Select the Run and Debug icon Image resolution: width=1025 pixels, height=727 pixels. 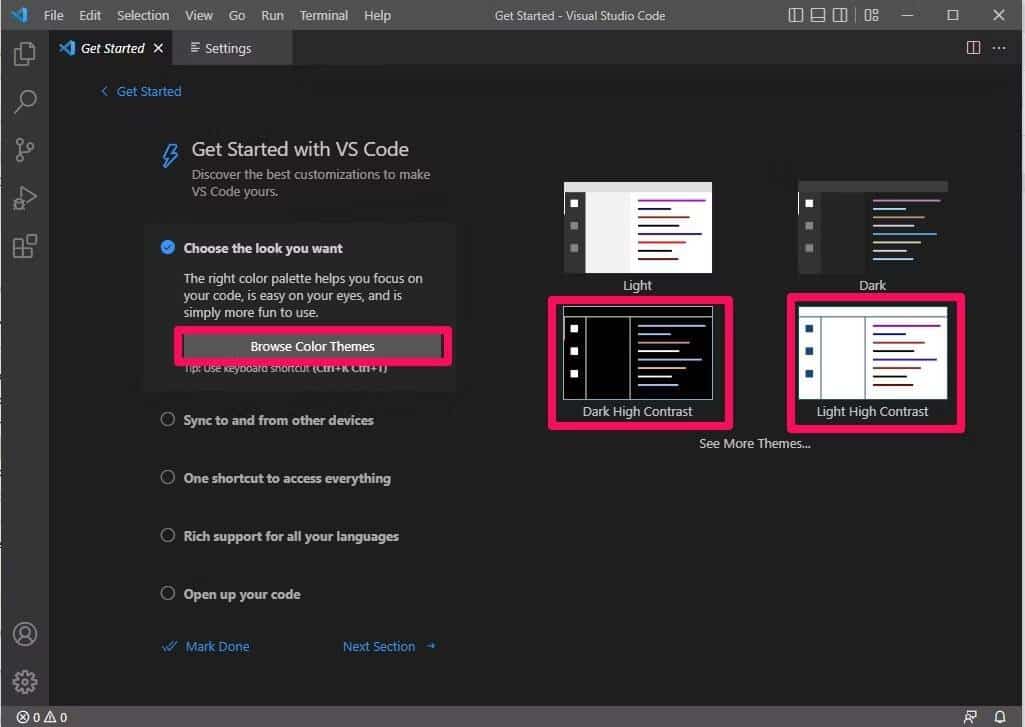(24, 197)
